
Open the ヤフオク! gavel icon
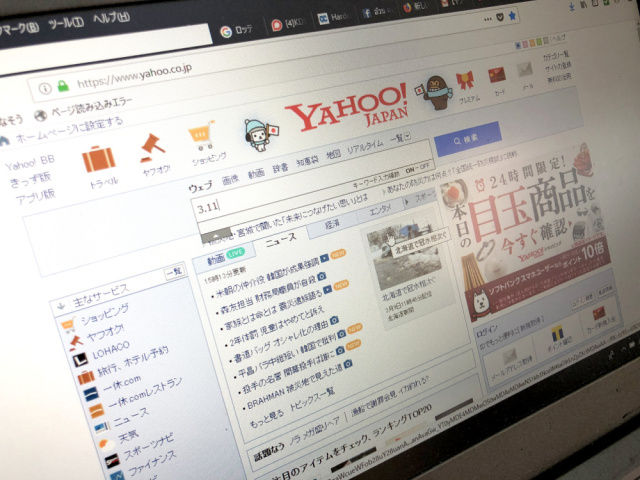point(153,148)
